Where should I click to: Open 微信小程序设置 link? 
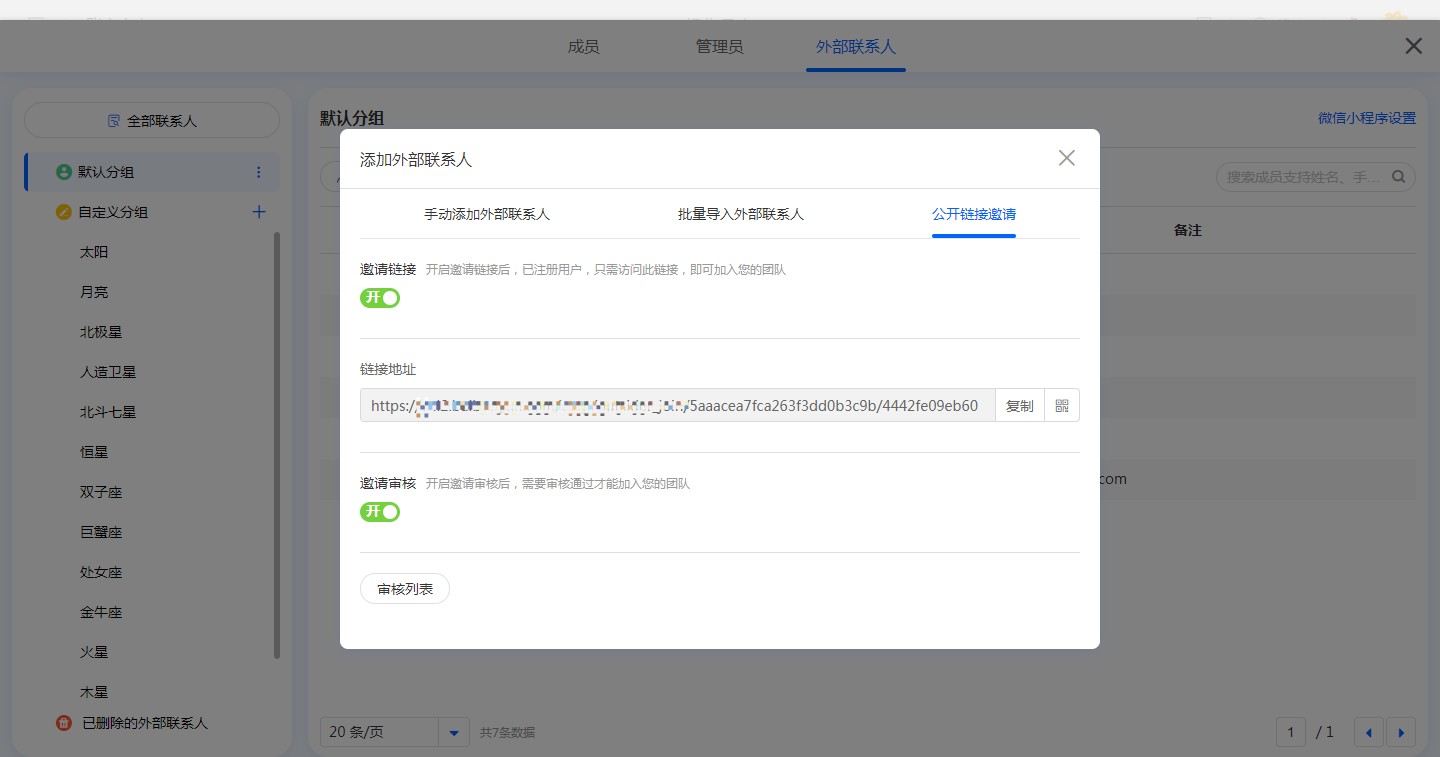[x=1366, y=118]
